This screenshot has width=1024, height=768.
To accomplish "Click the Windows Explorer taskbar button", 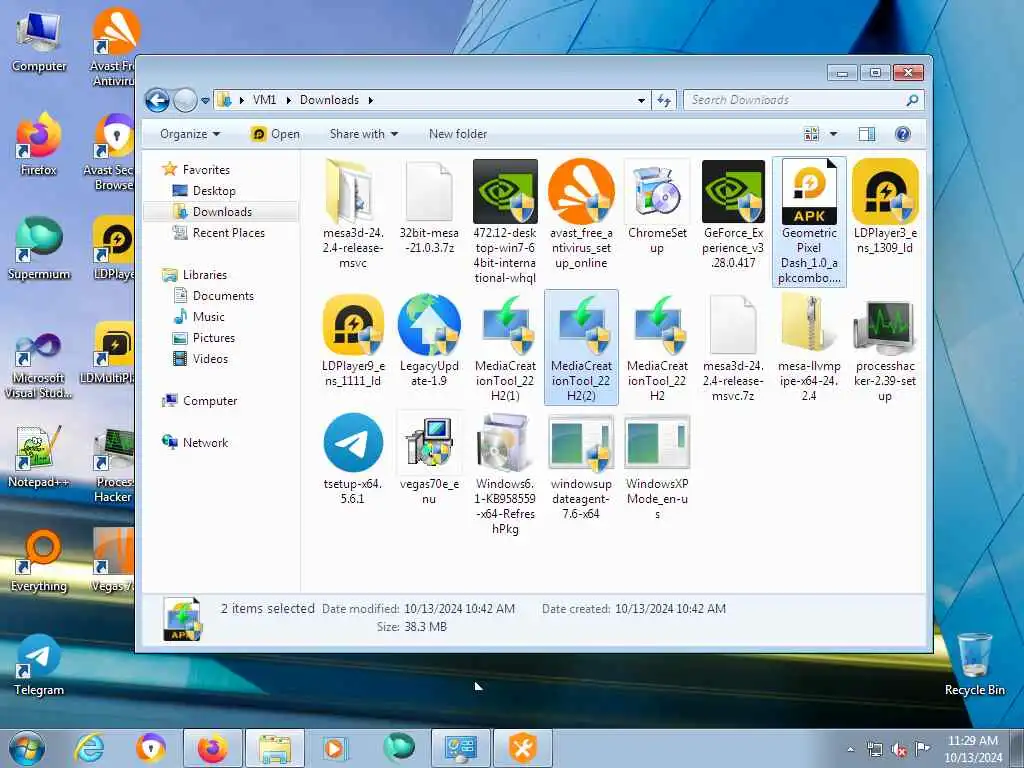I will 275,748.
